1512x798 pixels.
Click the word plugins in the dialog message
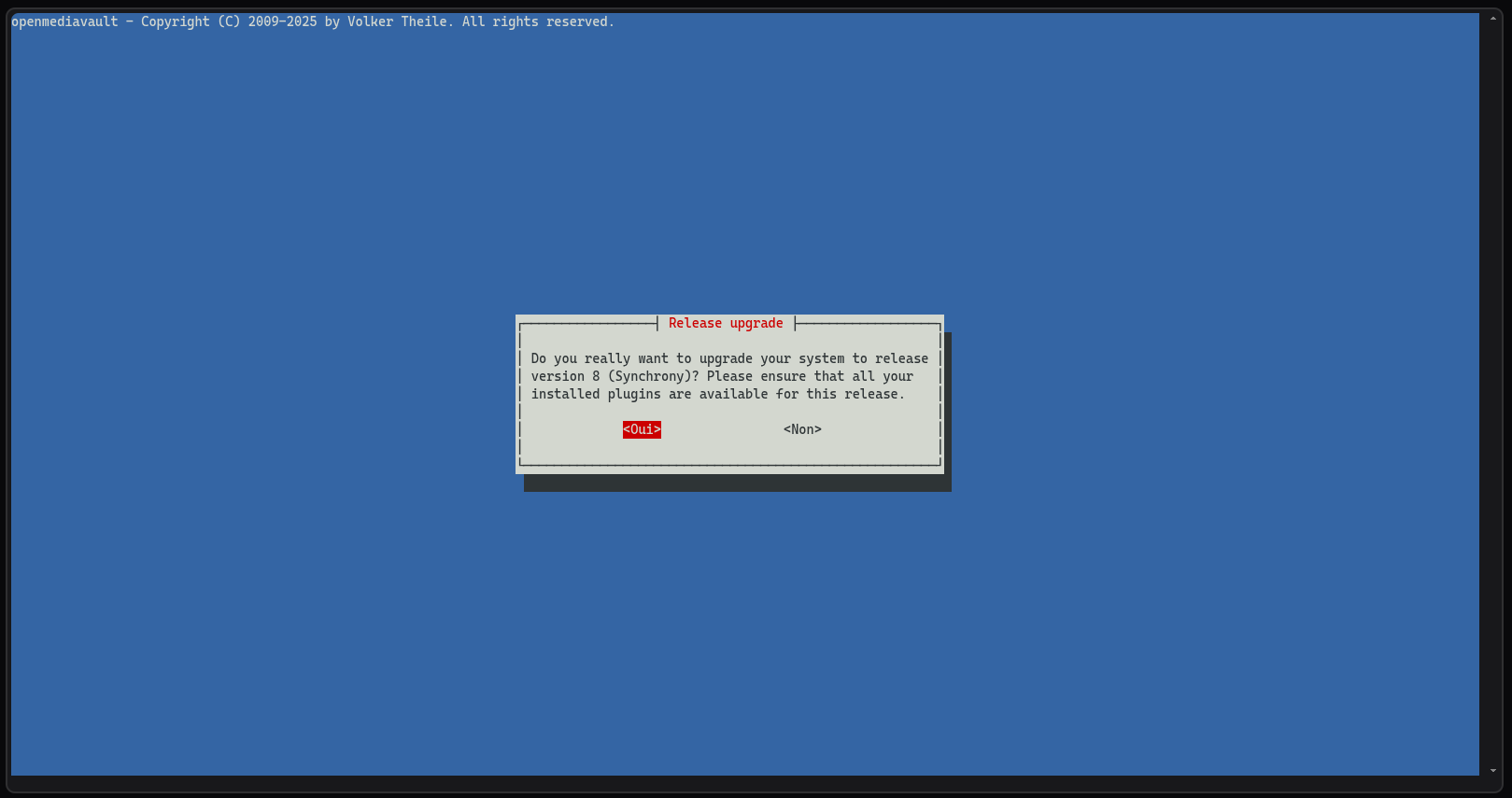tap(634, 394)
